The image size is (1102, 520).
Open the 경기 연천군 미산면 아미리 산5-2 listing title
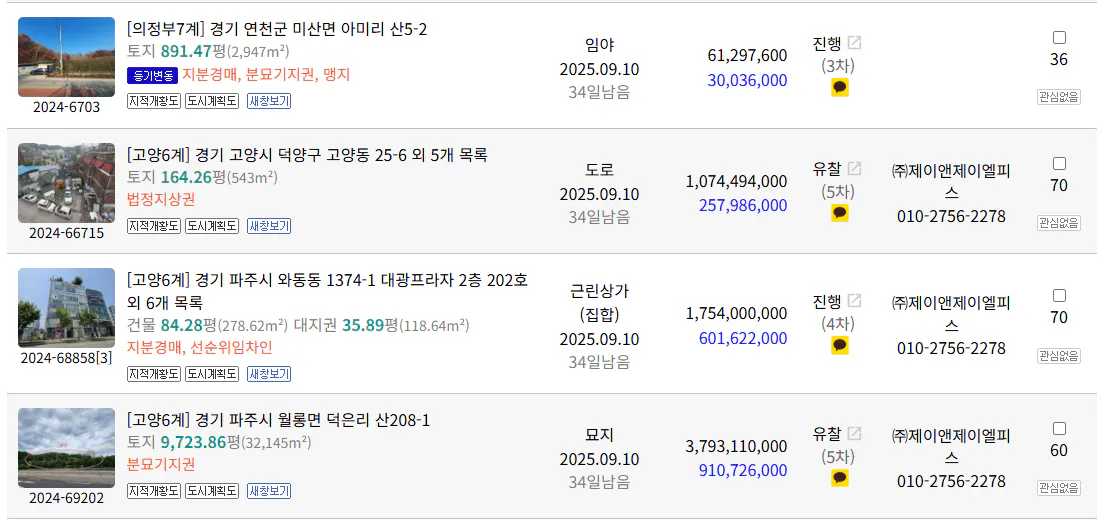[277, 30]
